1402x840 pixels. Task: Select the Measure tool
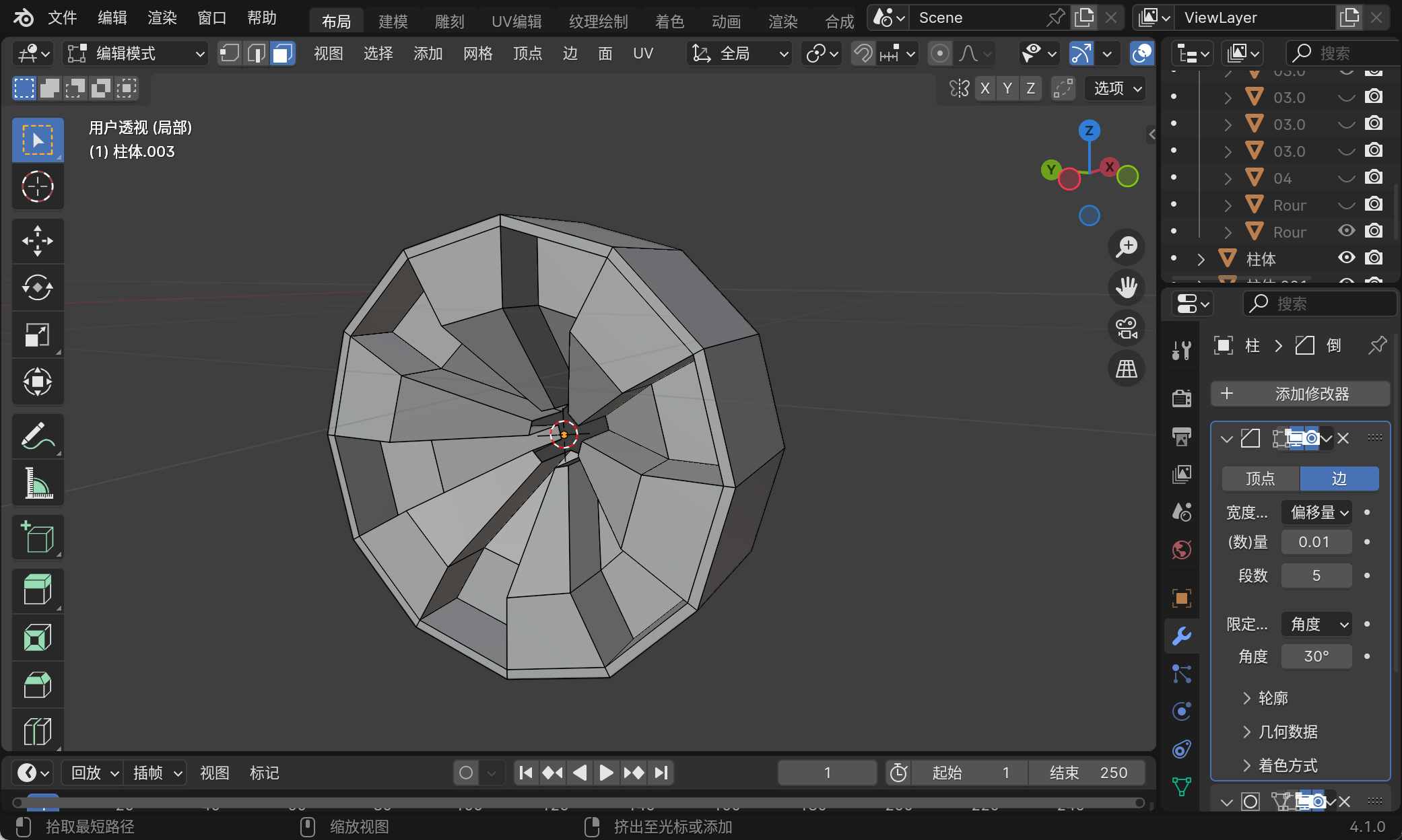[38, 483]
